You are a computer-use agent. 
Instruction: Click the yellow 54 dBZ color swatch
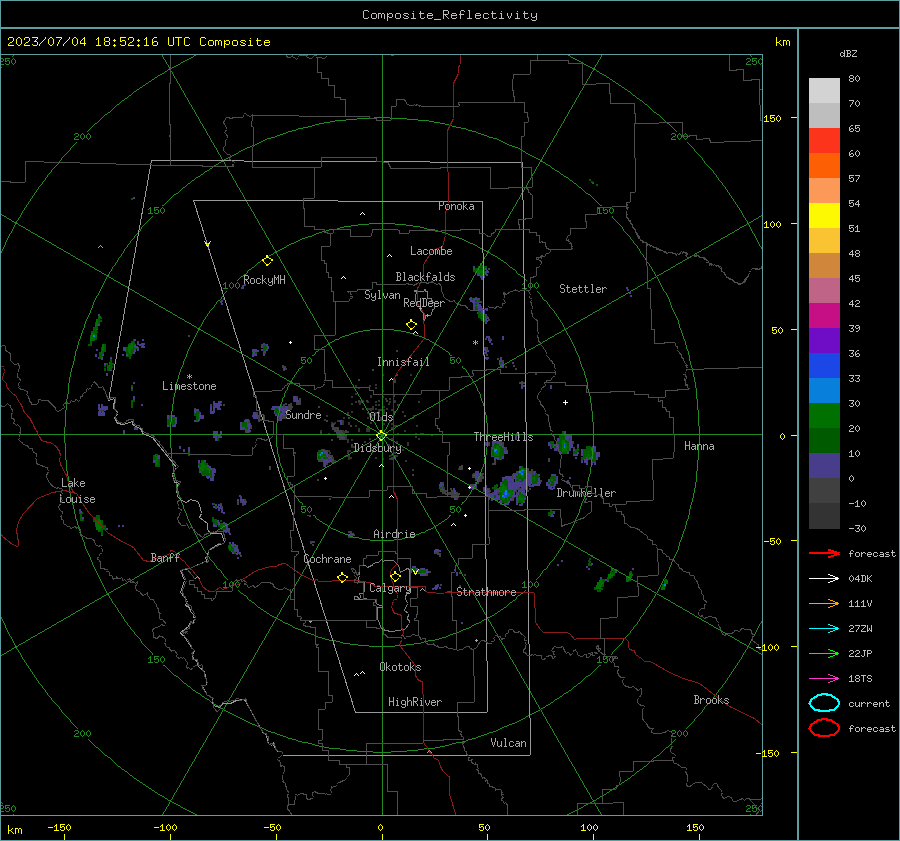(824, 216)
